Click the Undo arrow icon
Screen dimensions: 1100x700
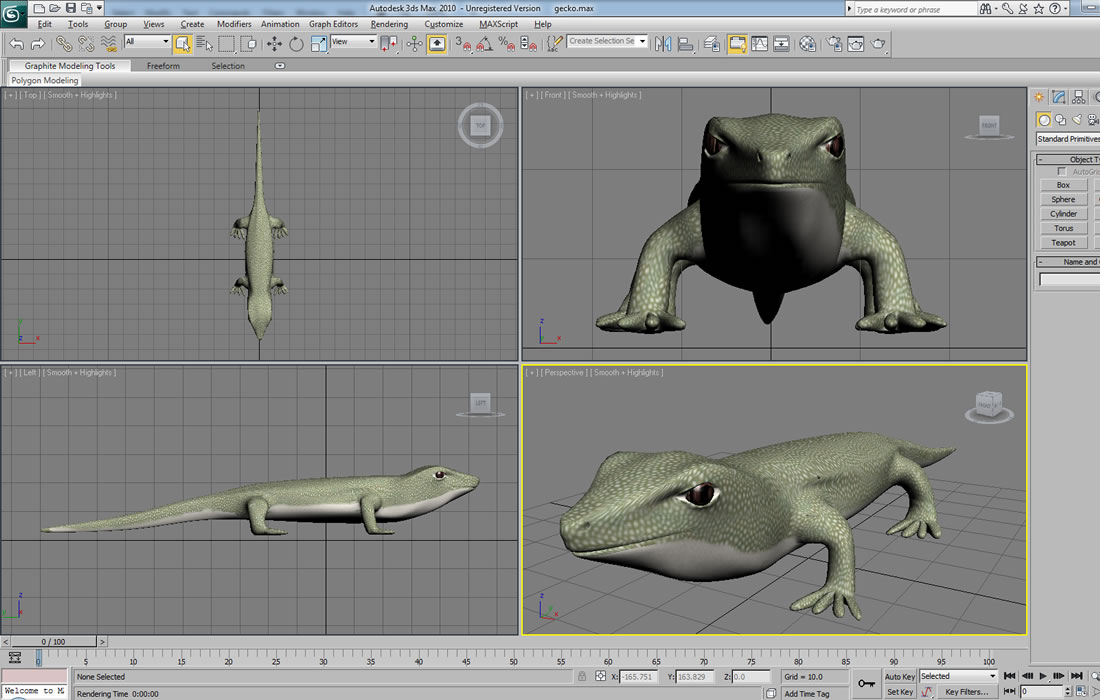[16, 44]
